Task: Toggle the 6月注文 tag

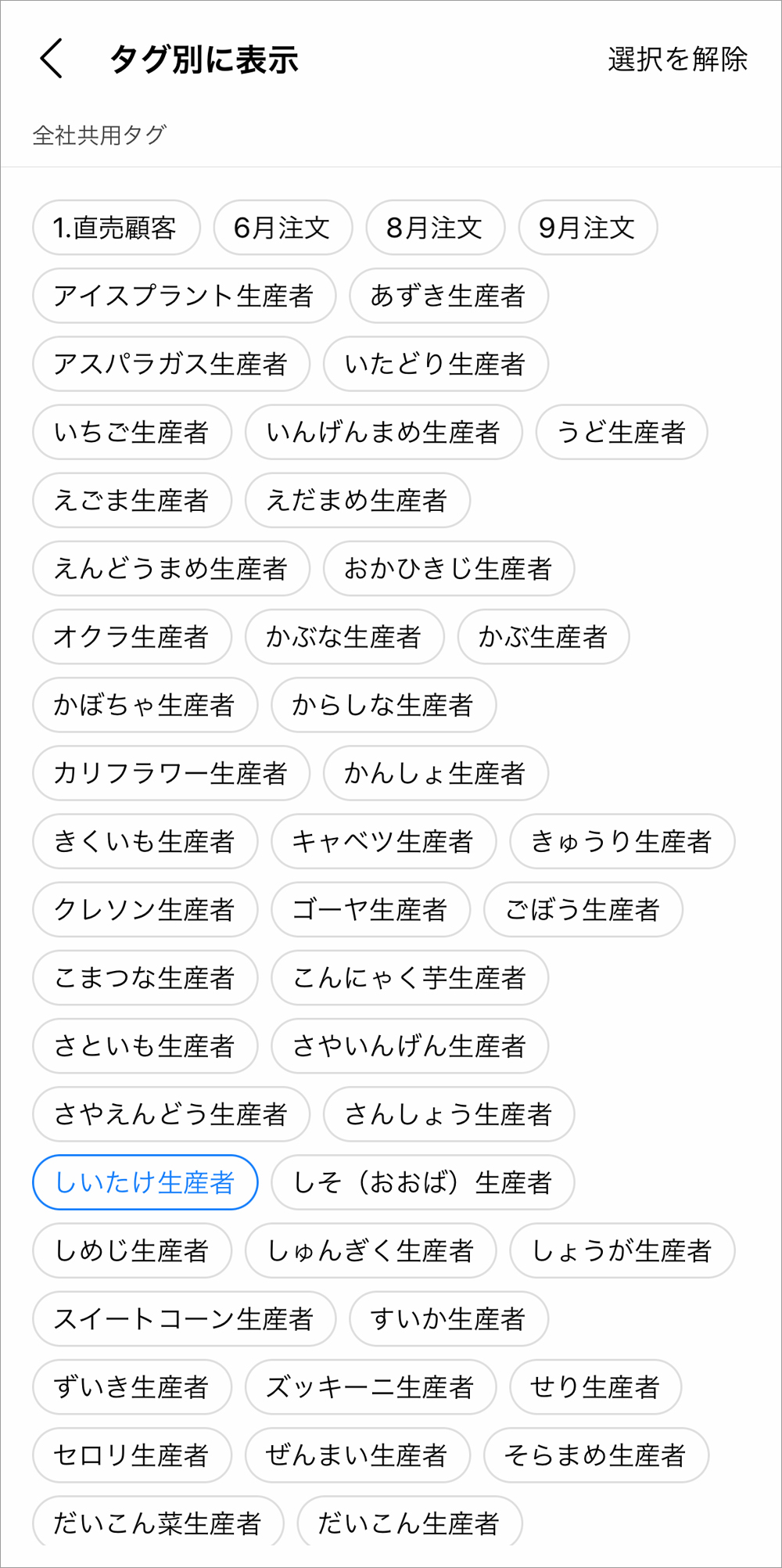Action: click(x=282, y=228)
